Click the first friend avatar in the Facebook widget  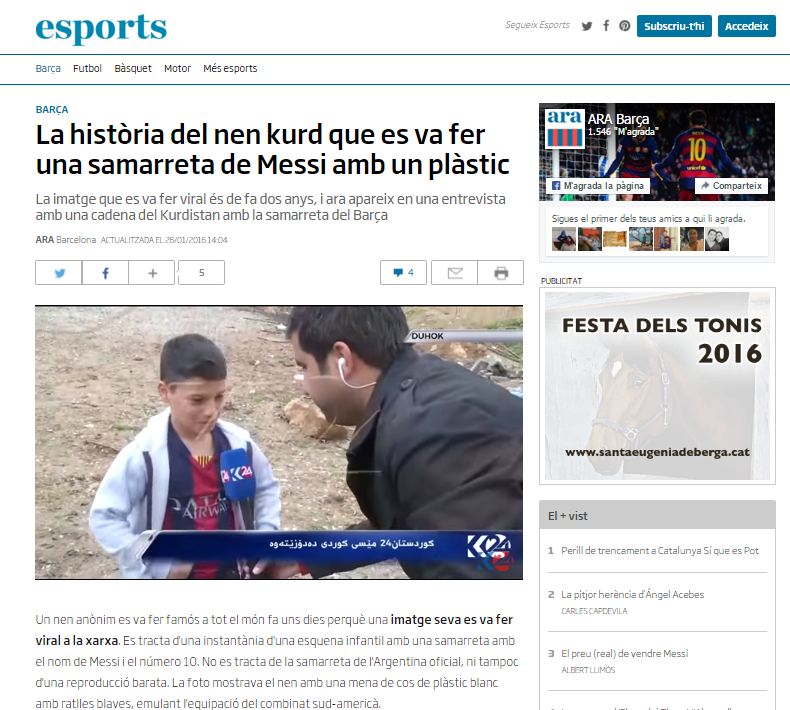564,239
